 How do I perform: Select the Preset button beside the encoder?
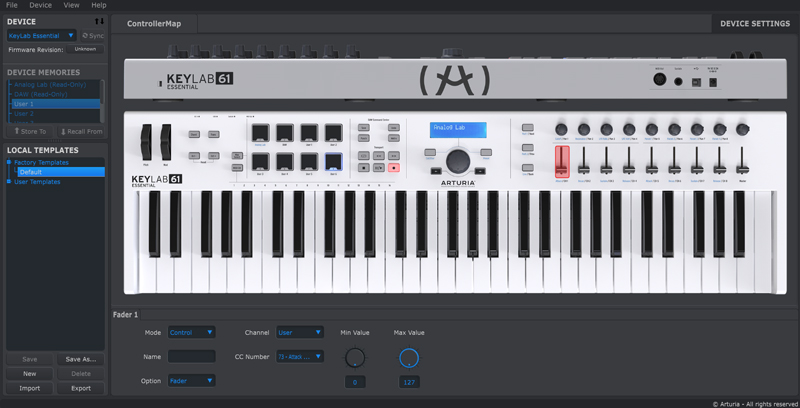[x=486, y=152]
